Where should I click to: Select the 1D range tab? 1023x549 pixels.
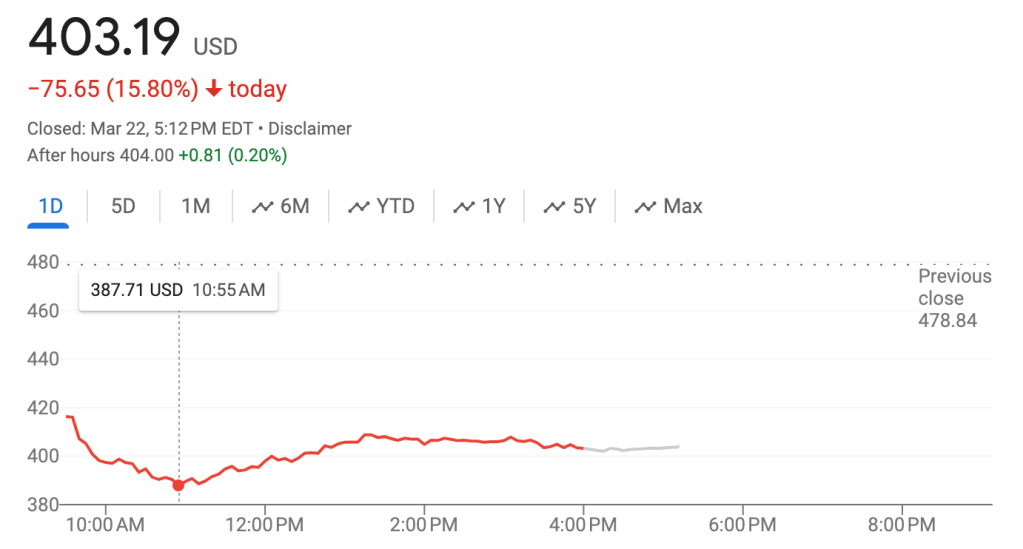click(x=50, y=207)
